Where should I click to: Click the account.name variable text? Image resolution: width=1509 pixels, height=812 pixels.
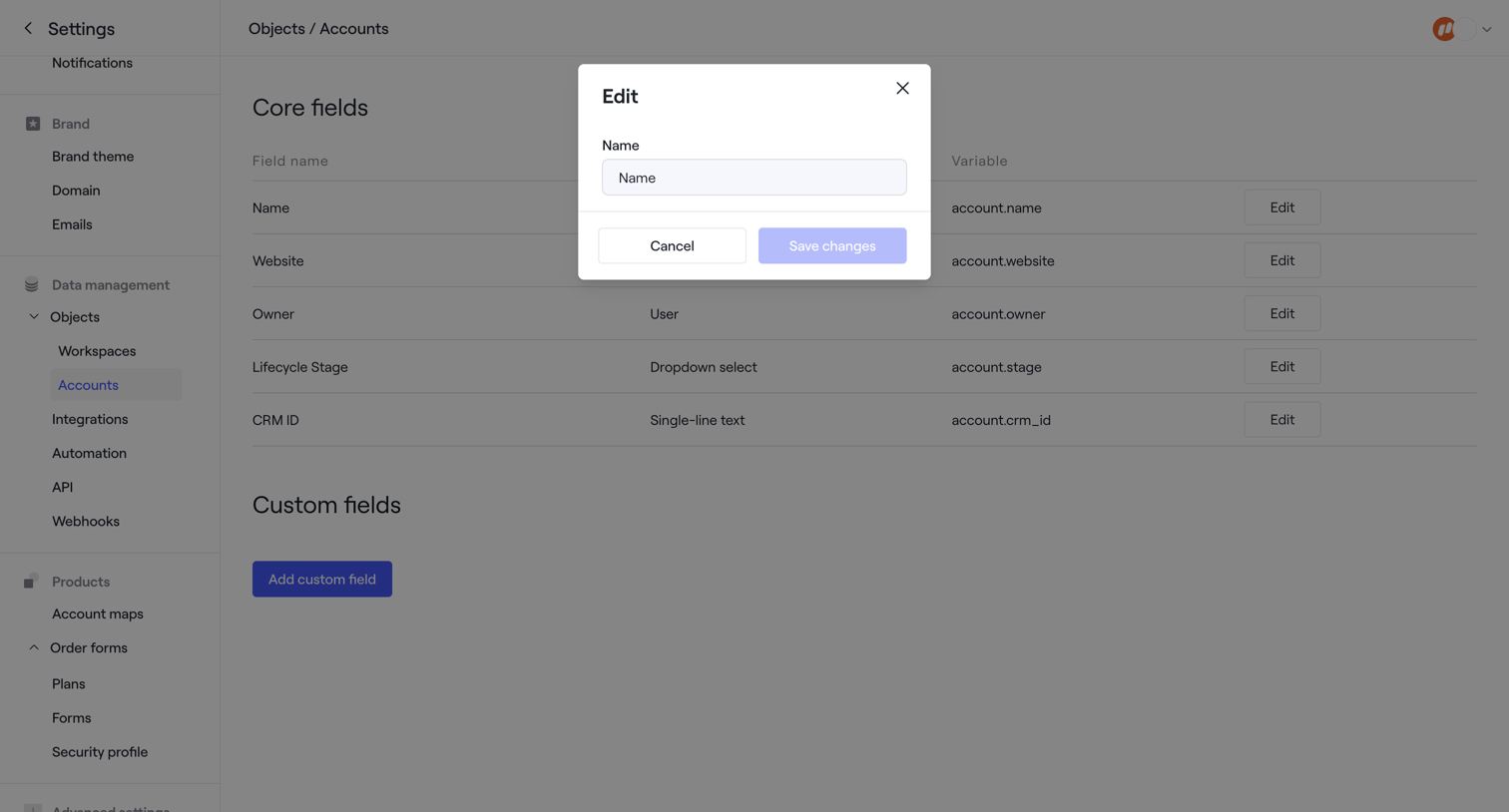[996, 207]
